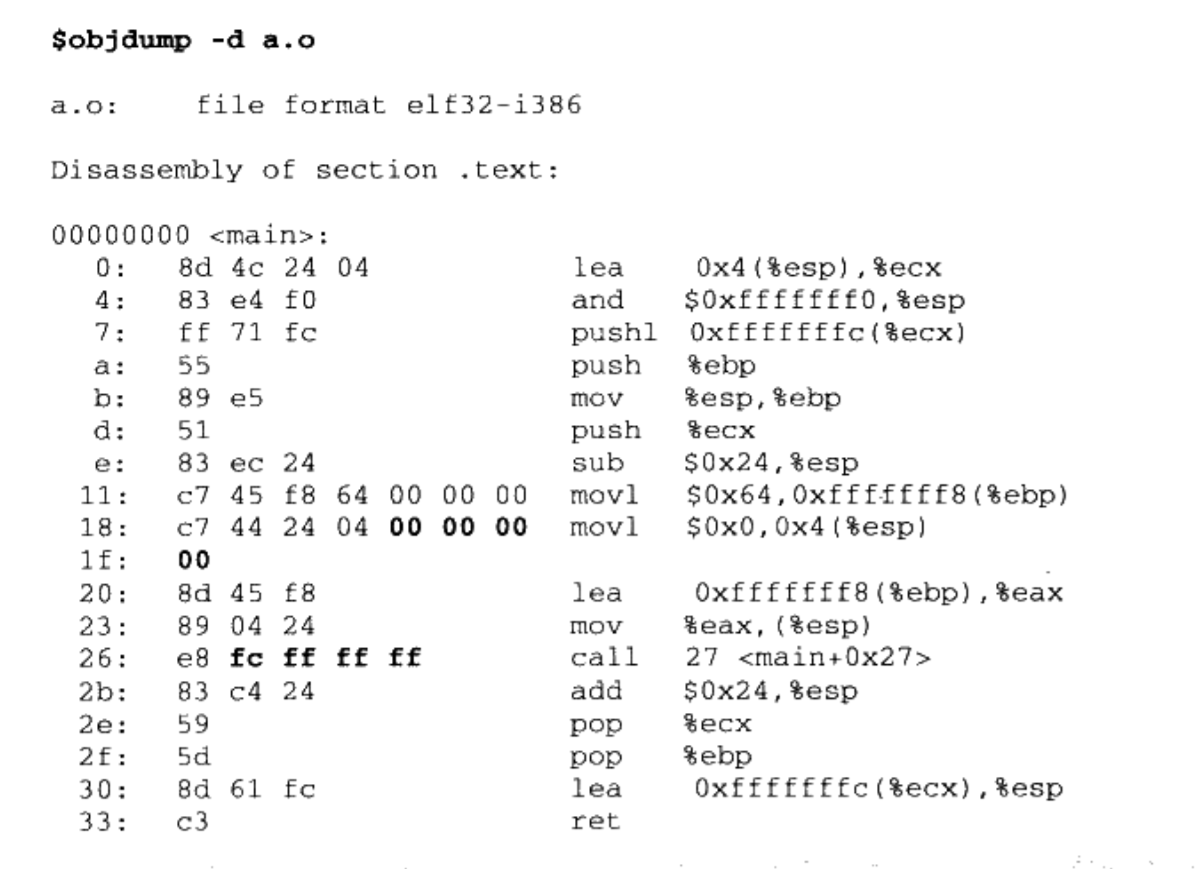The width and height of the screenshot is (1195, 869).
Task: Click the 'file format elf32-i386' text
Action: point(389,104)
